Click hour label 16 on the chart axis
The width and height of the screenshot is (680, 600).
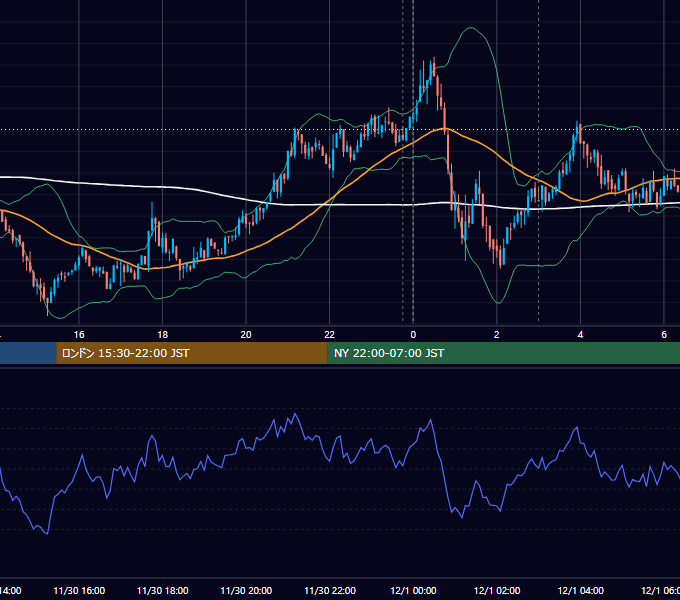(x=79, y=335)
